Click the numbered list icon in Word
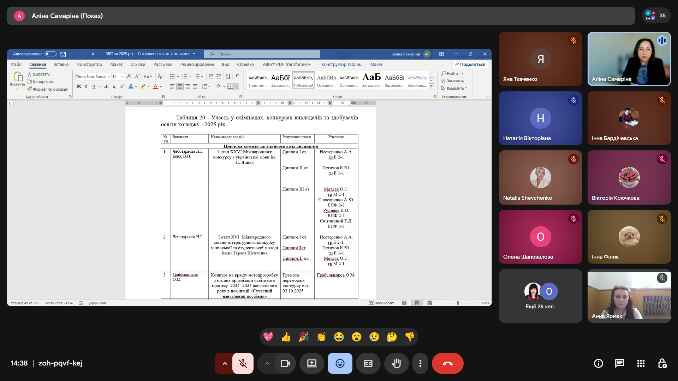678x381 pixels. pos(185,76)
